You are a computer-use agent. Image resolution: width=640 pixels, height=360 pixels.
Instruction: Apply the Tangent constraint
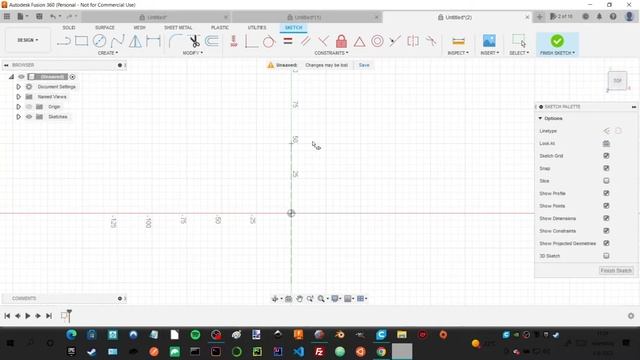[x=269, y=41]
